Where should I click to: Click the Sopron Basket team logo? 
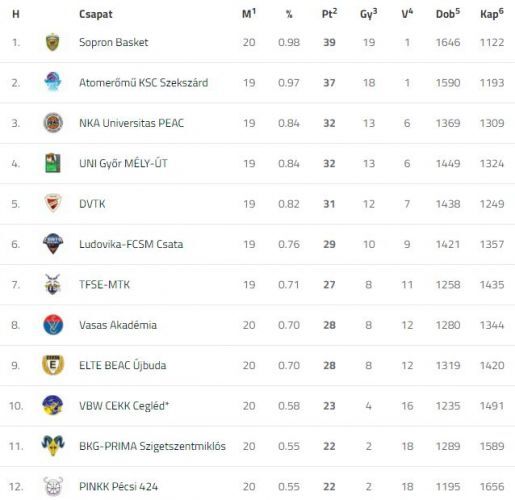click(x=52, y=42)
